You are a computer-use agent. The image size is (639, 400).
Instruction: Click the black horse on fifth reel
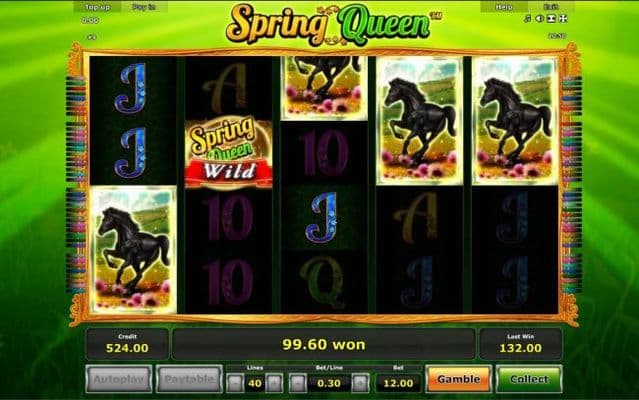514,121
